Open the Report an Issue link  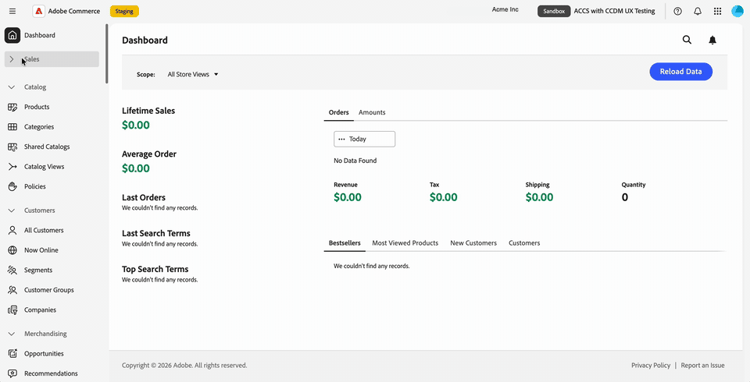click(x=703, y=365)
